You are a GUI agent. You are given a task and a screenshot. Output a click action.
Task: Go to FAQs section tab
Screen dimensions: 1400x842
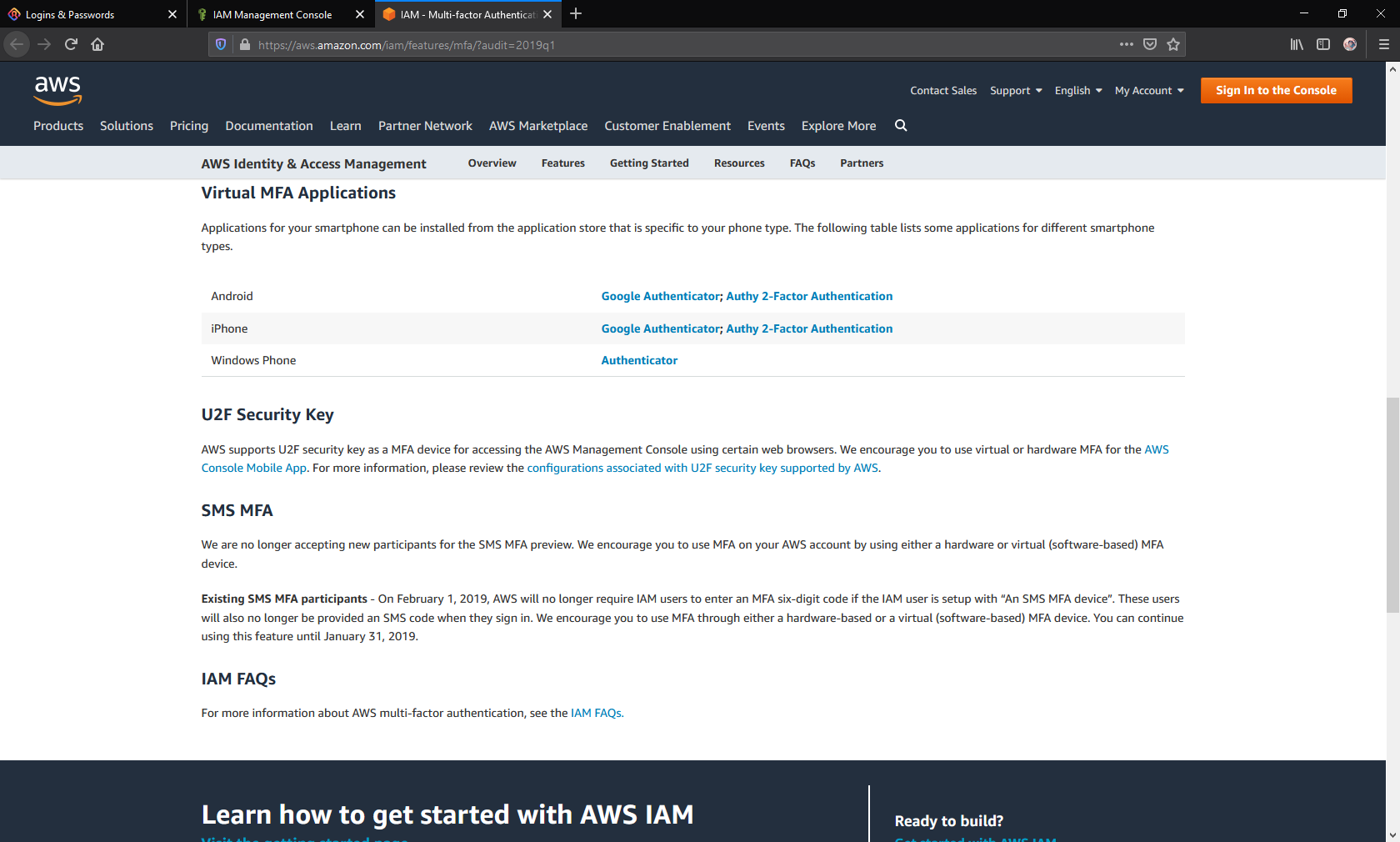point(802,163)
